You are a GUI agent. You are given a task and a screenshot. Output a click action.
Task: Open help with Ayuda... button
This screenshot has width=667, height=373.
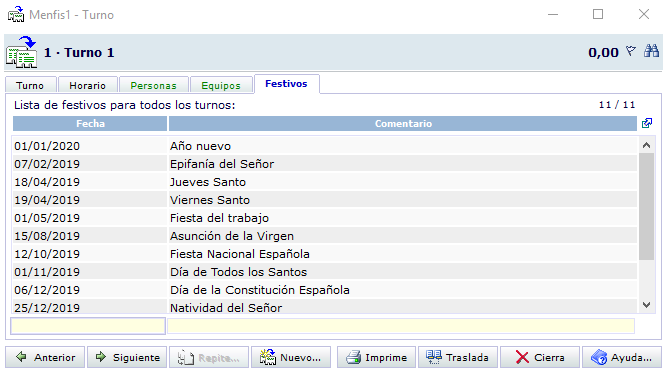(x=622, y=357)
